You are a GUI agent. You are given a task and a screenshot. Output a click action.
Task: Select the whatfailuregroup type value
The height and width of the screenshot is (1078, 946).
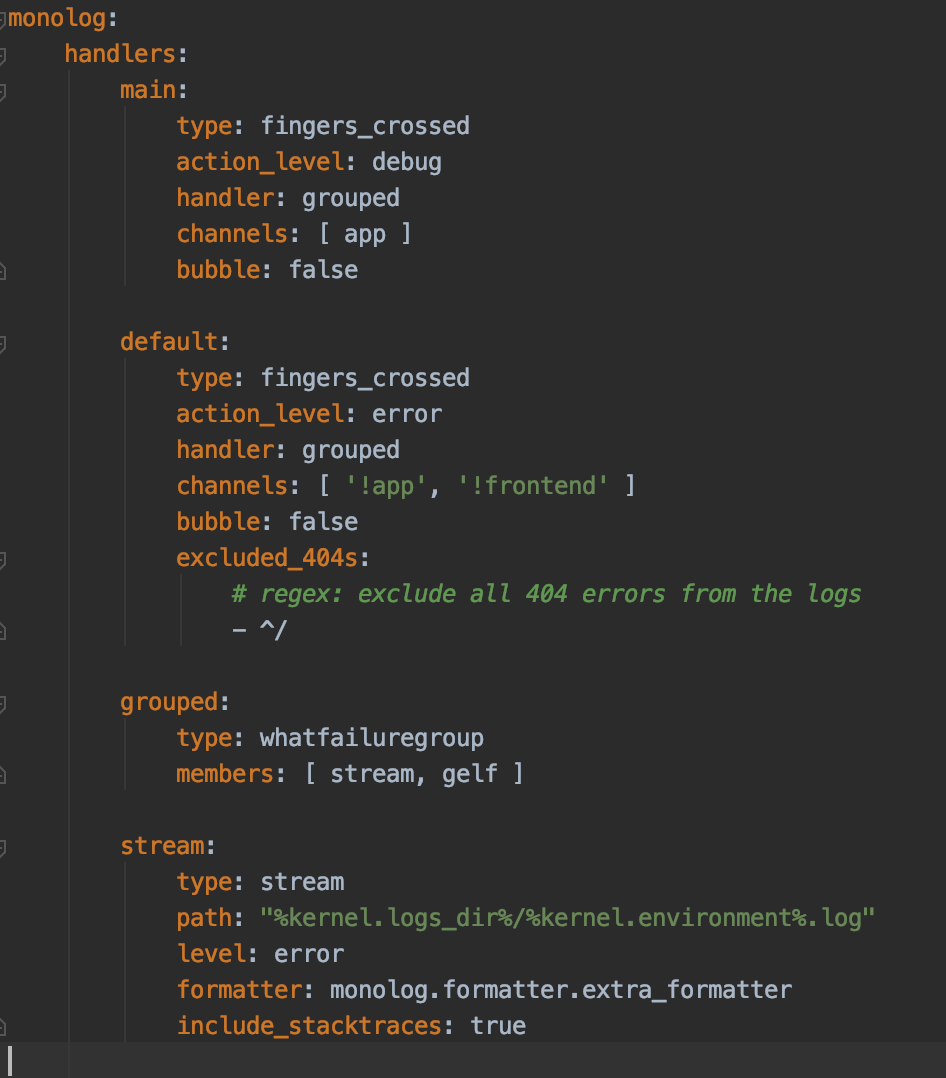371,737
